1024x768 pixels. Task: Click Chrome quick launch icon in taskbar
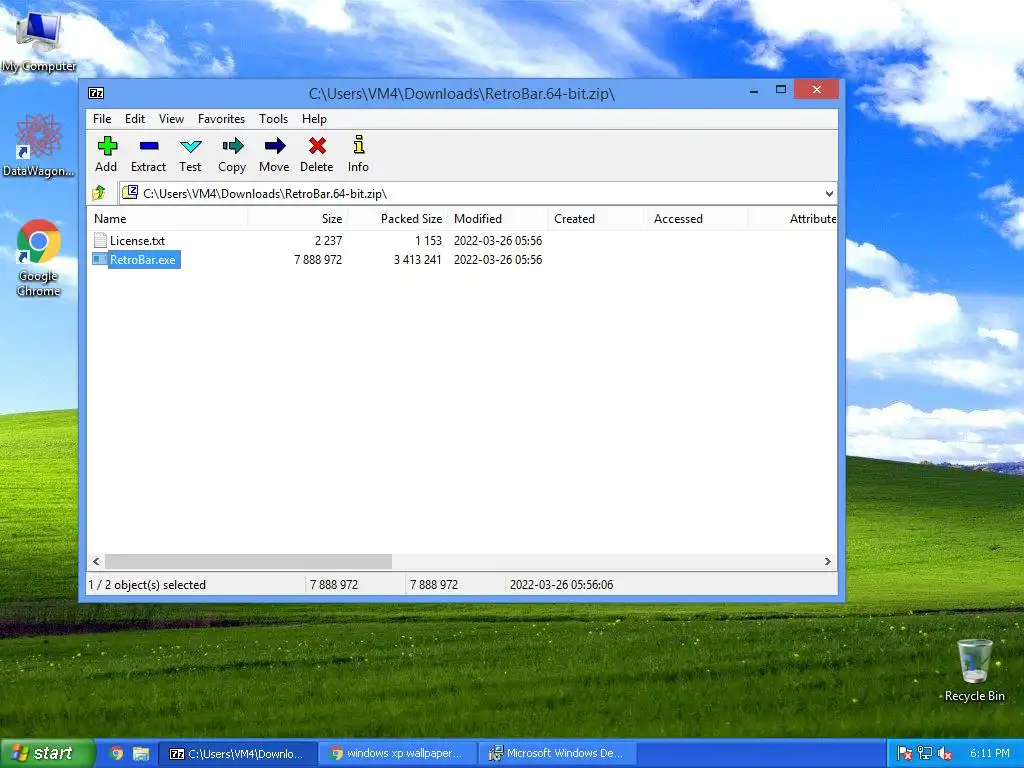[116, 754]
